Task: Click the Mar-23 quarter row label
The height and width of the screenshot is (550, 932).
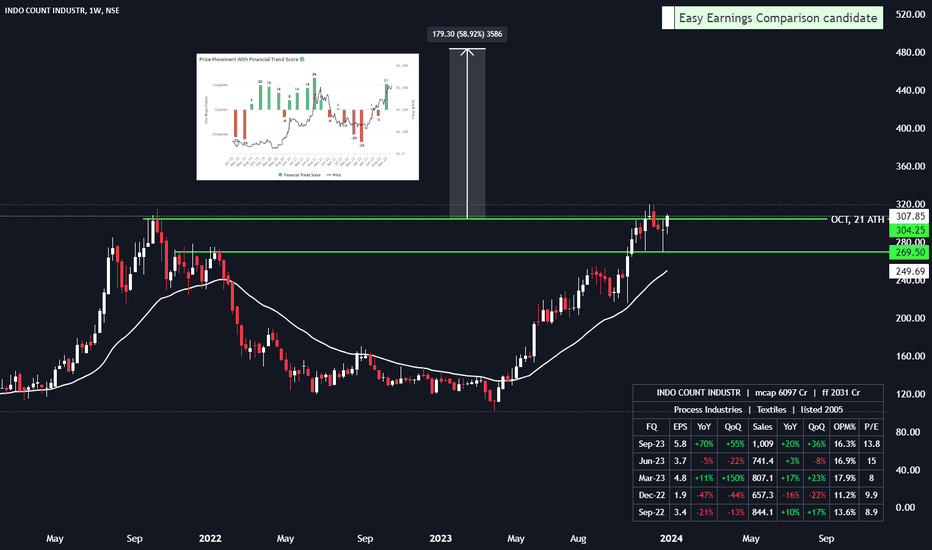Action: 651,478
